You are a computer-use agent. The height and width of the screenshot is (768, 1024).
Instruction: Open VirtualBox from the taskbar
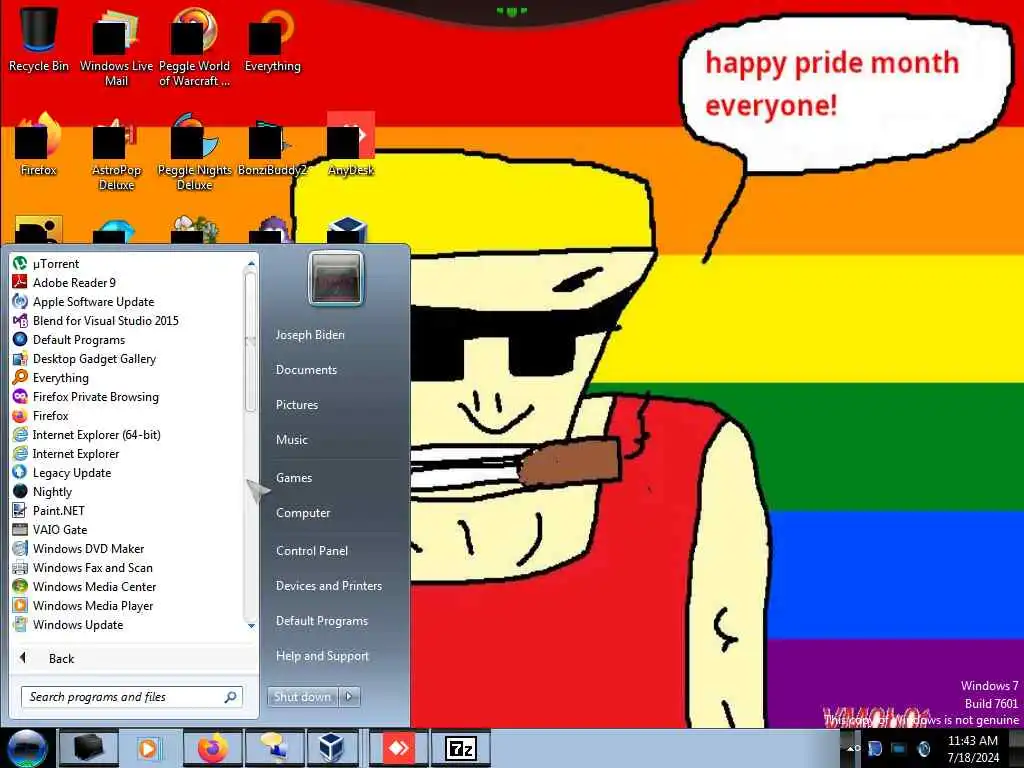click(332, 748)
